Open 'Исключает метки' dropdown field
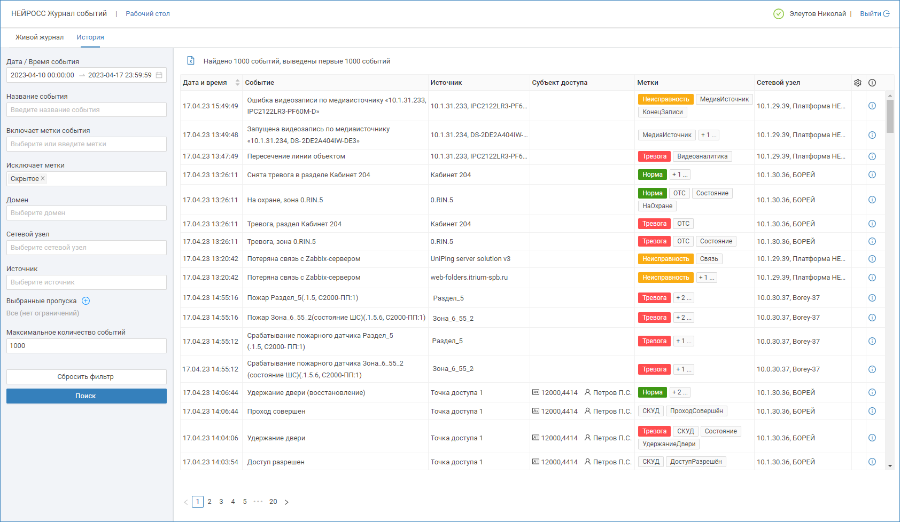 pyautogui.click(x=87, y=179)
